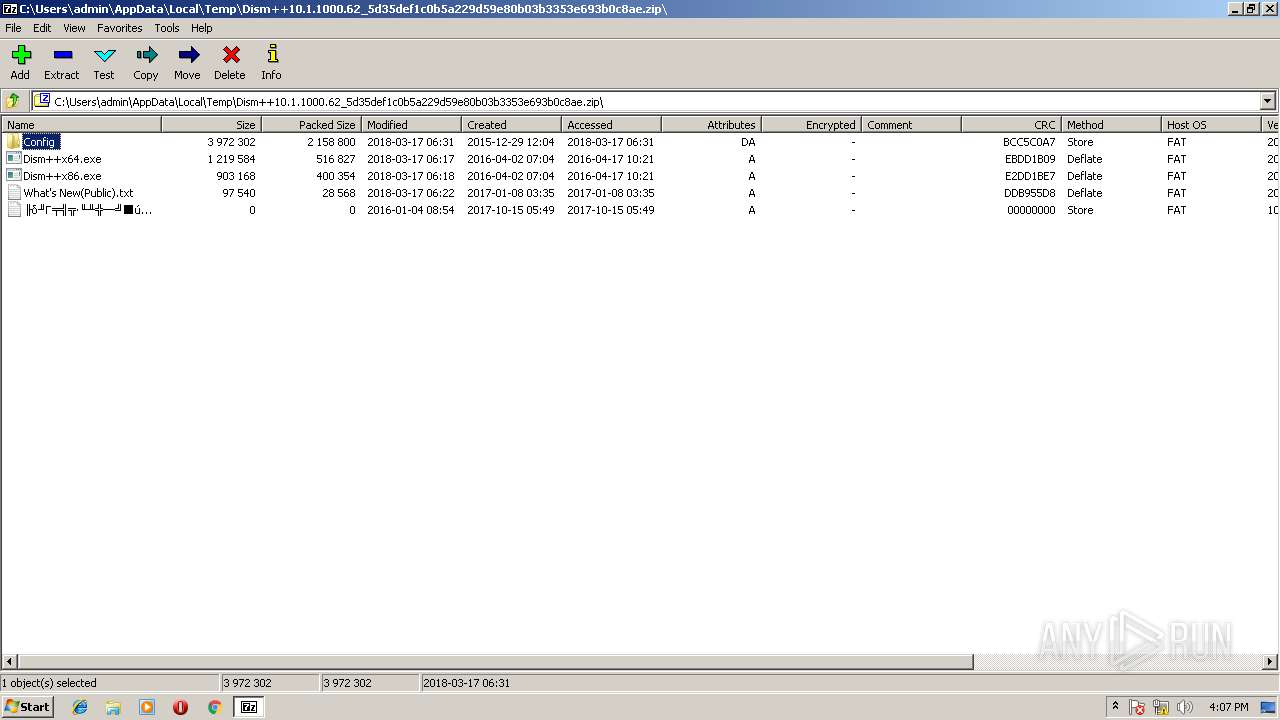The width and height of the screenshot is (1280, 720).
Task: Sort by Method column header
Action: click(x=1111, y=125)
